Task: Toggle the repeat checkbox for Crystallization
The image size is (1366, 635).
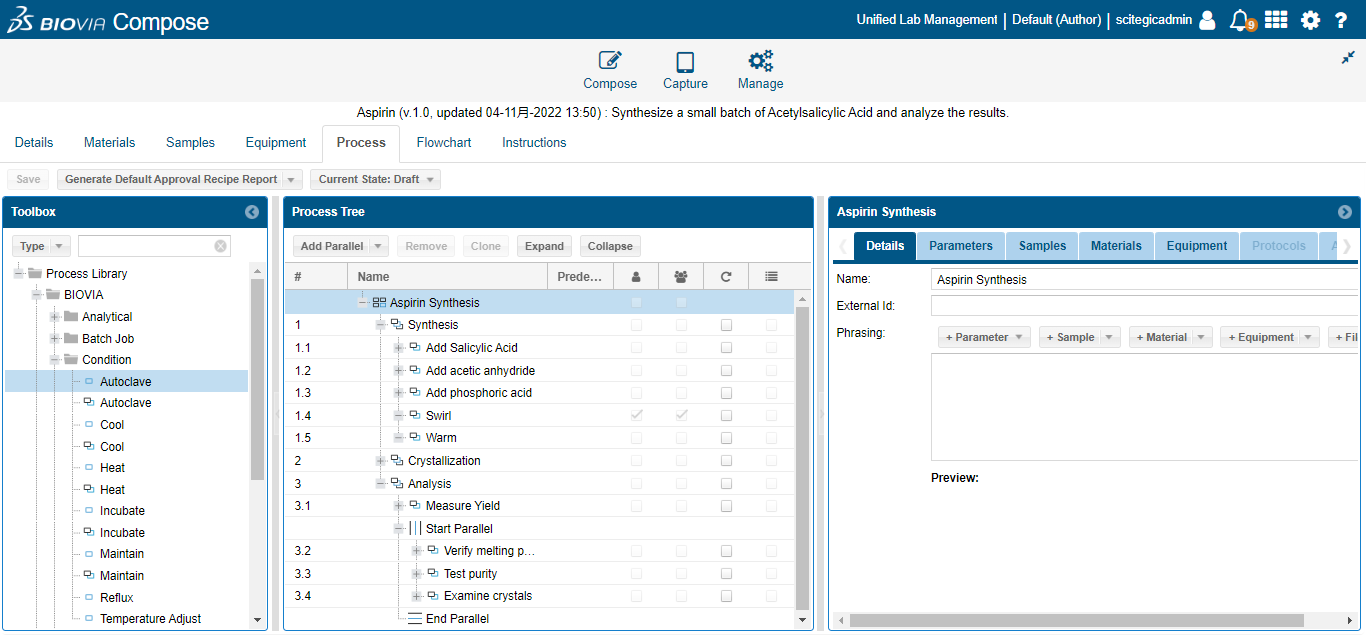Action: [726, 461]
